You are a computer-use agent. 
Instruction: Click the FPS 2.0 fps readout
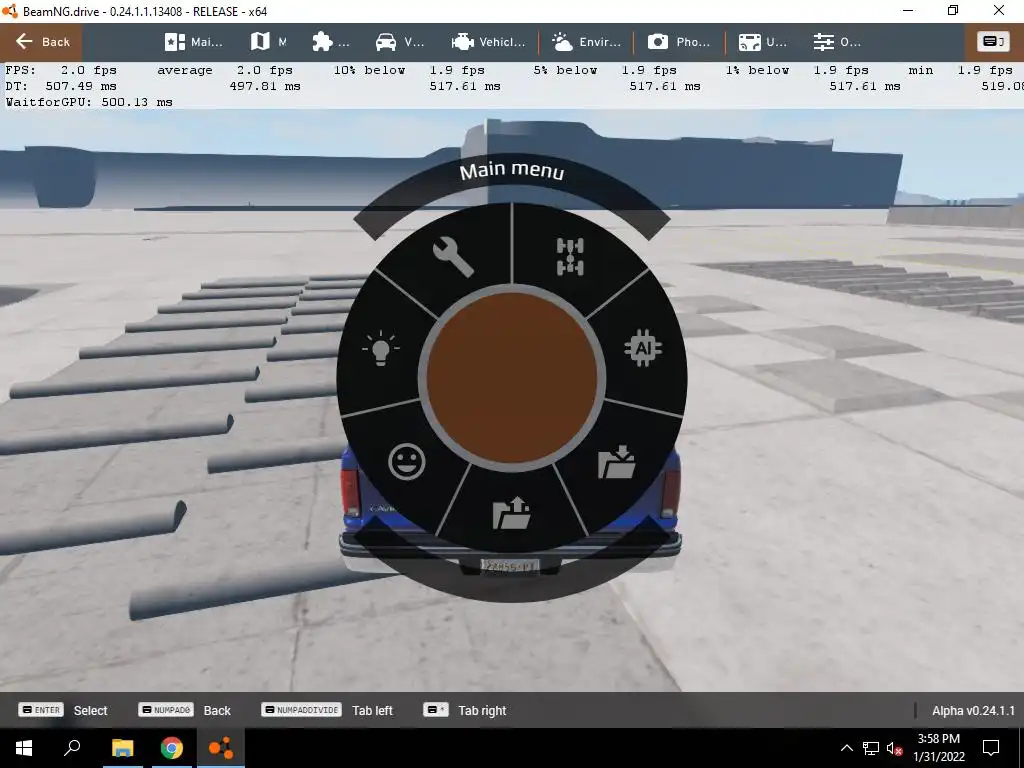tap(61, 70)
